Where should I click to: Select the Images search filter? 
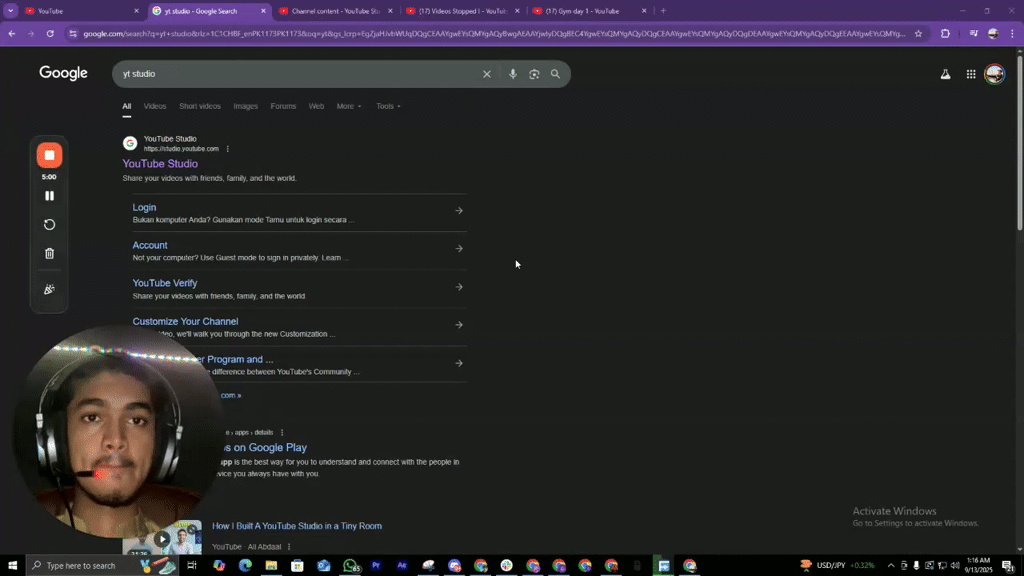(x=246, y=106)
